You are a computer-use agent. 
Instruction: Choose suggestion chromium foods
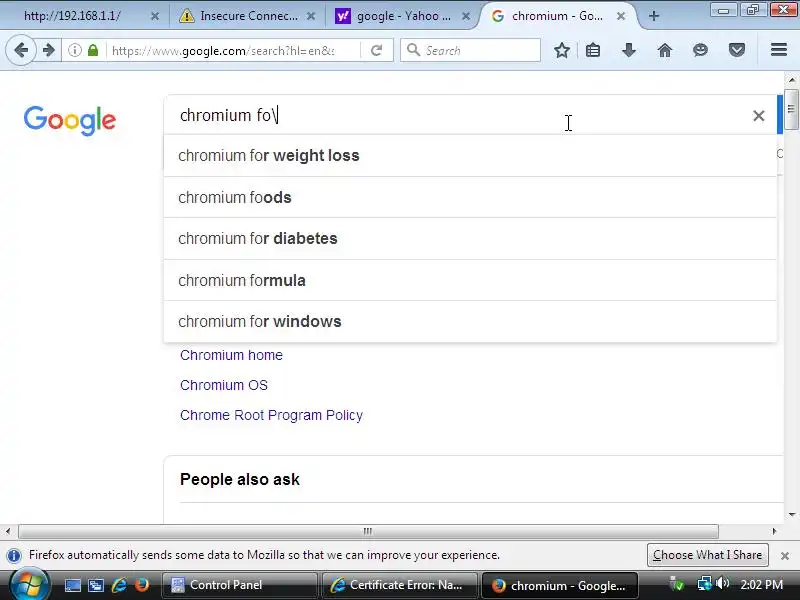pyautogui.click(x=470, y=197)
